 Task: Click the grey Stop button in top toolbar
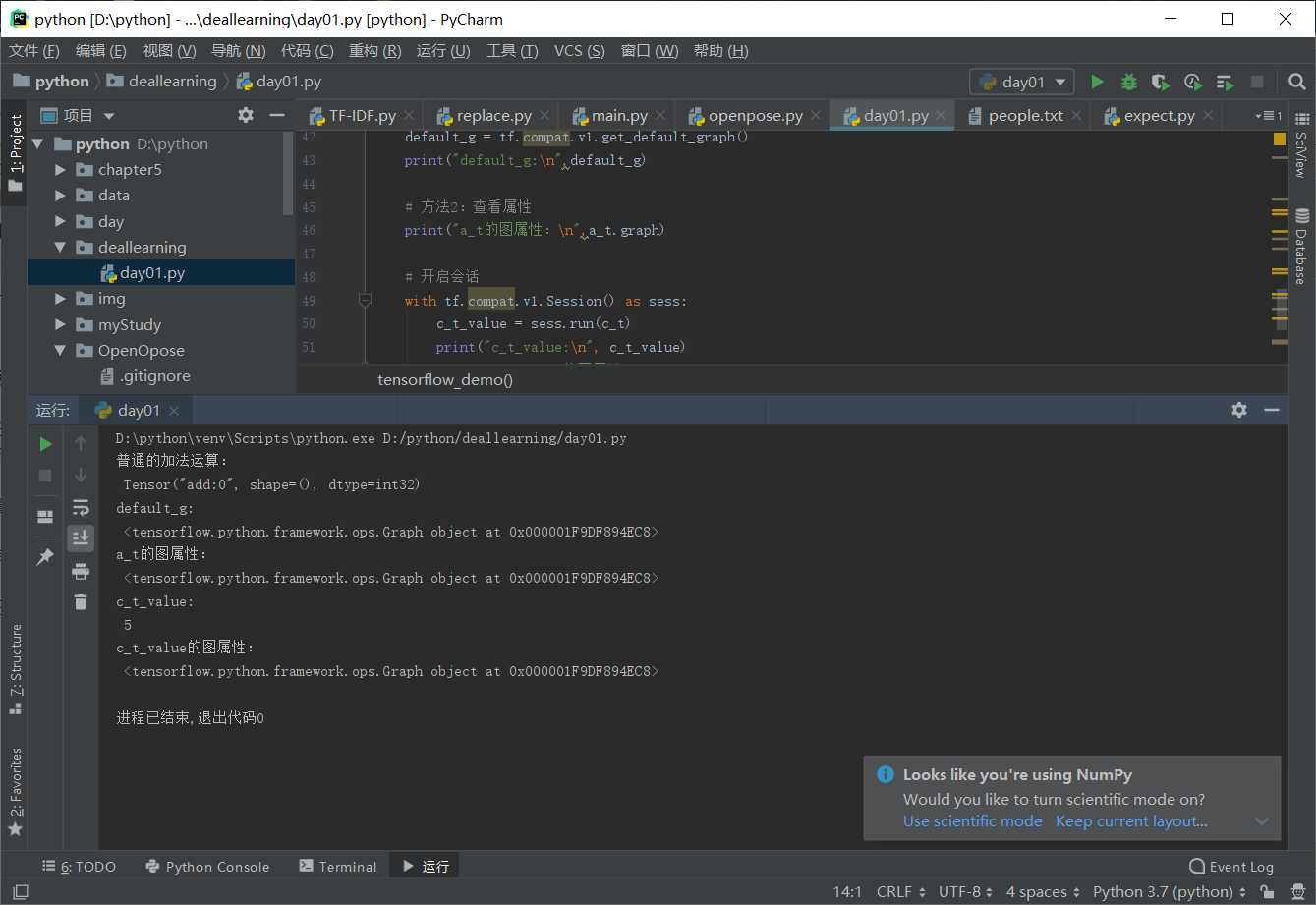(1256, 82)
